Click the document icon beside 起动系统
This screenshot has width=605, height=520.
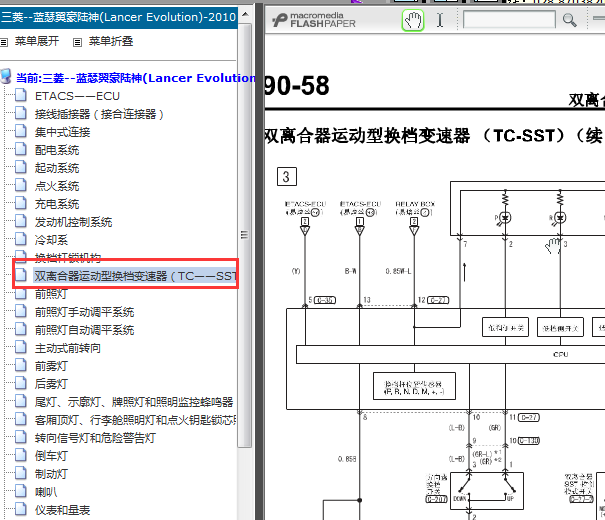coord(21,167)
